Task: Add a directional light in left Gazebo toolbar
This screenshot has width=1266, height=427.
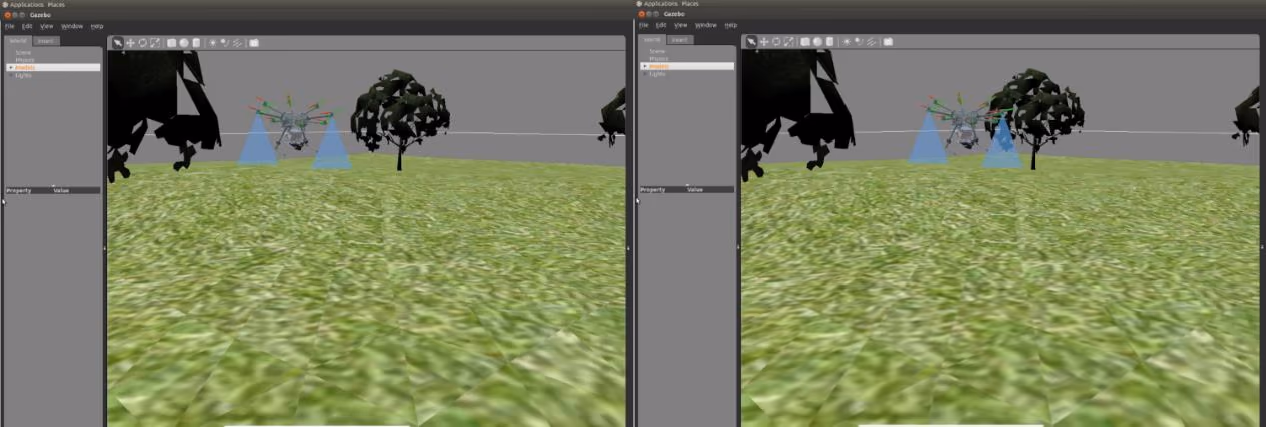Action: click(238, 43)
